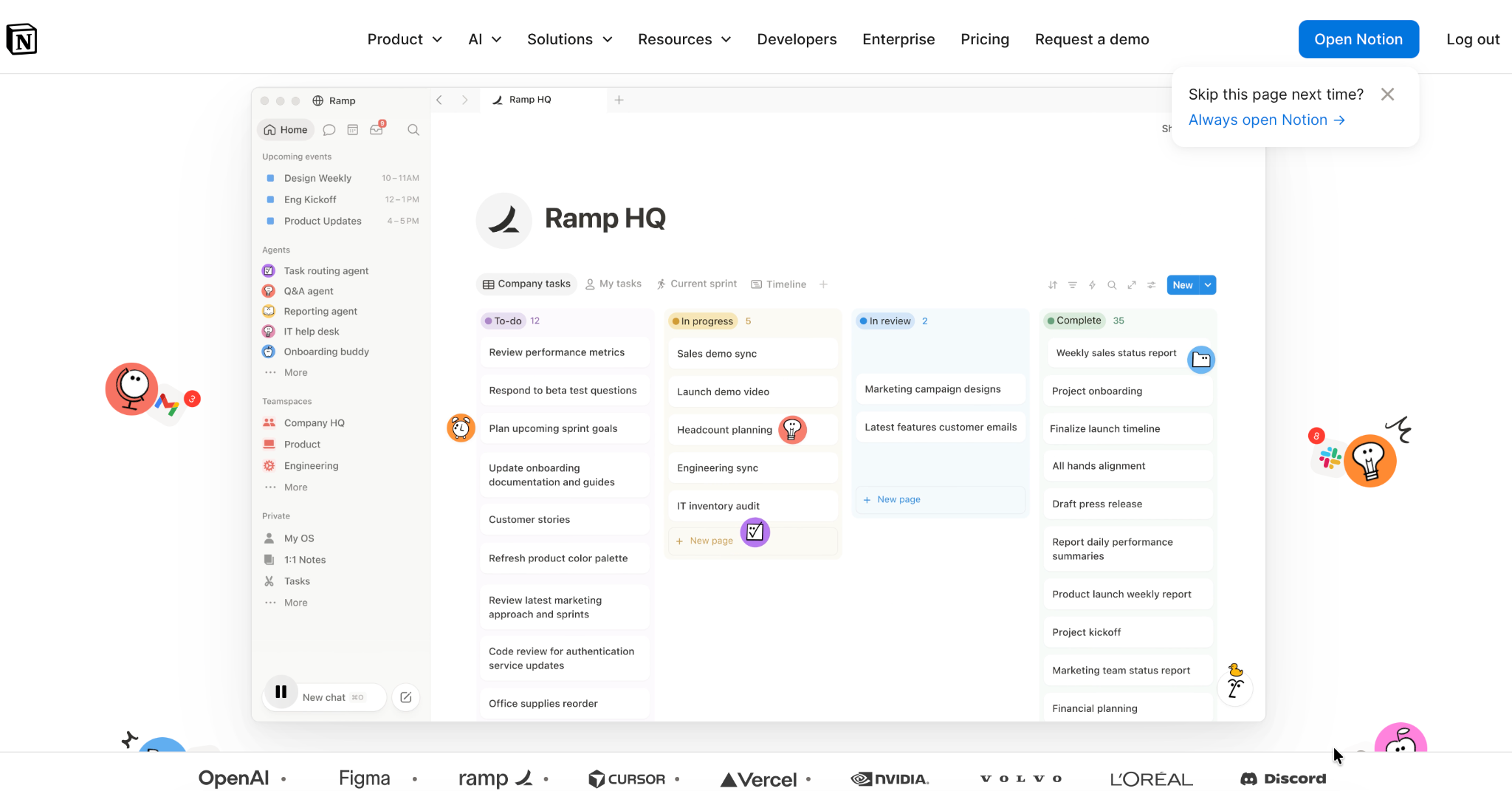Open the Product Updates event
1512x791 pixels.
pyautogui.click(x=342, y=221)
